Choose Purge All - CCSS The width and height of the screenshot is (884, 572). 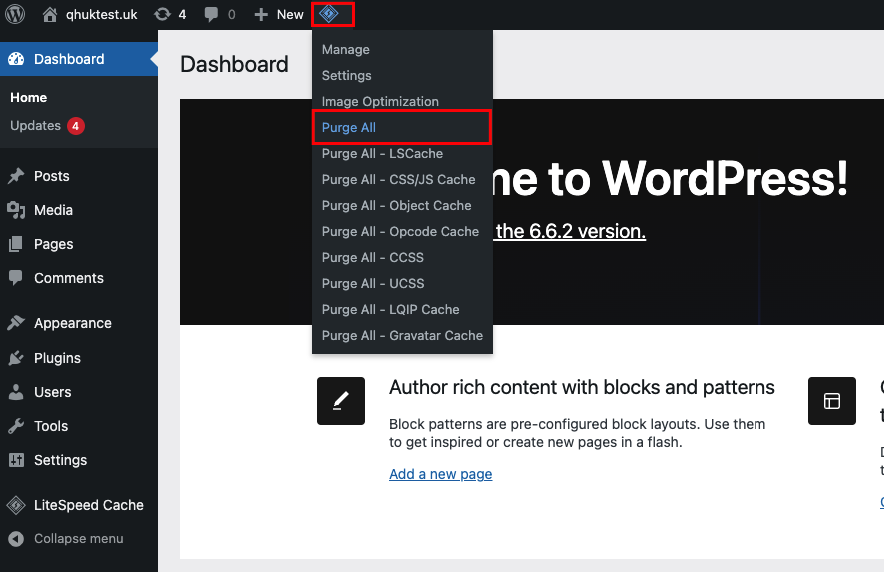coord(373,257)
